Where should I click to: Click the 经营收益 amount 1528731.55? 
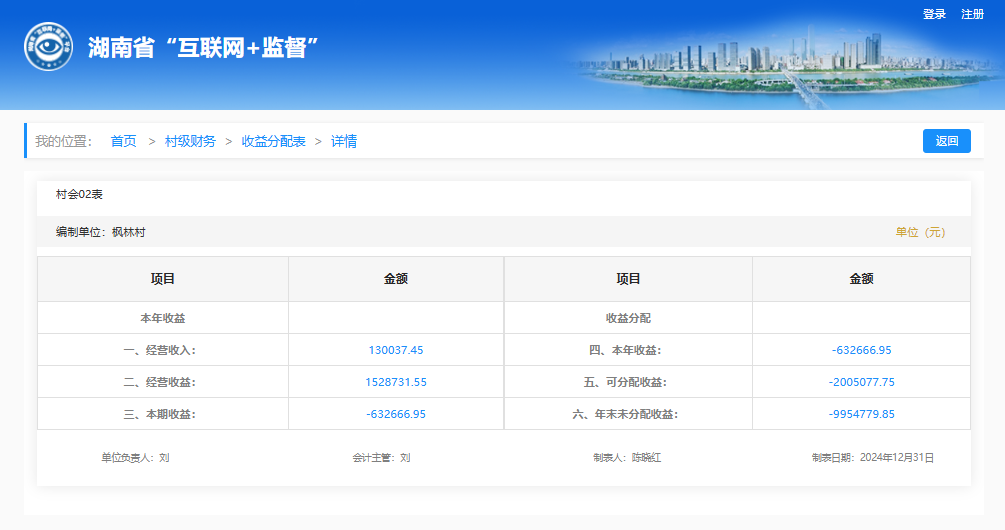(395, 382)
